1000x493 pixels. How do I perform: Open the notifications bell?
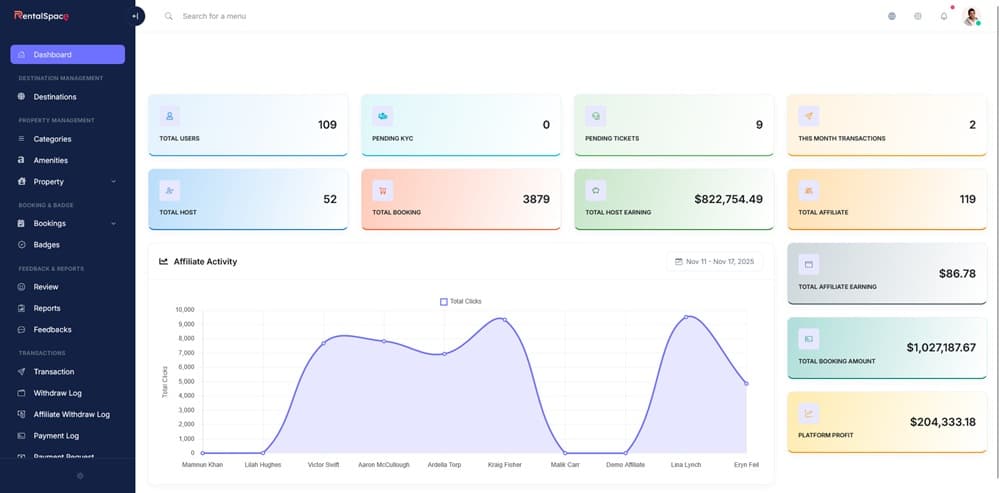tap(943, 16)
